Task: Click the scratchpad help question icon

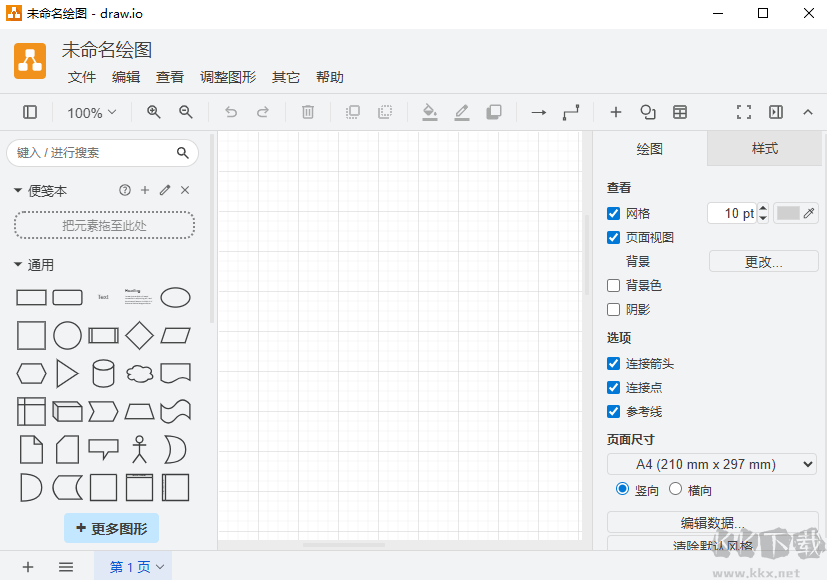Action: coord(125,190)
